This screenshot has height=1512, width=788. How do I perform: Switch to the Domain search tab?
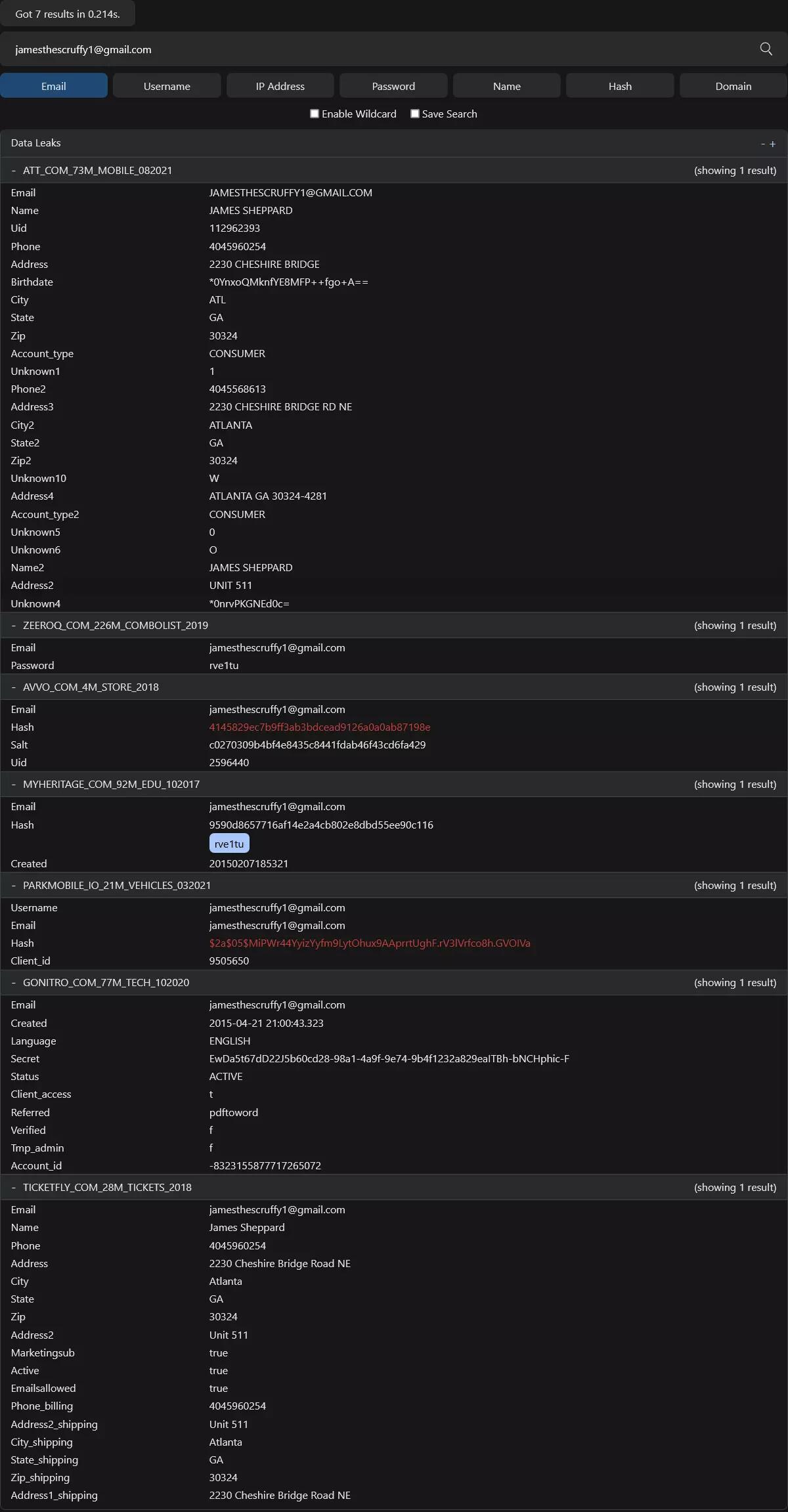(733, 86)
